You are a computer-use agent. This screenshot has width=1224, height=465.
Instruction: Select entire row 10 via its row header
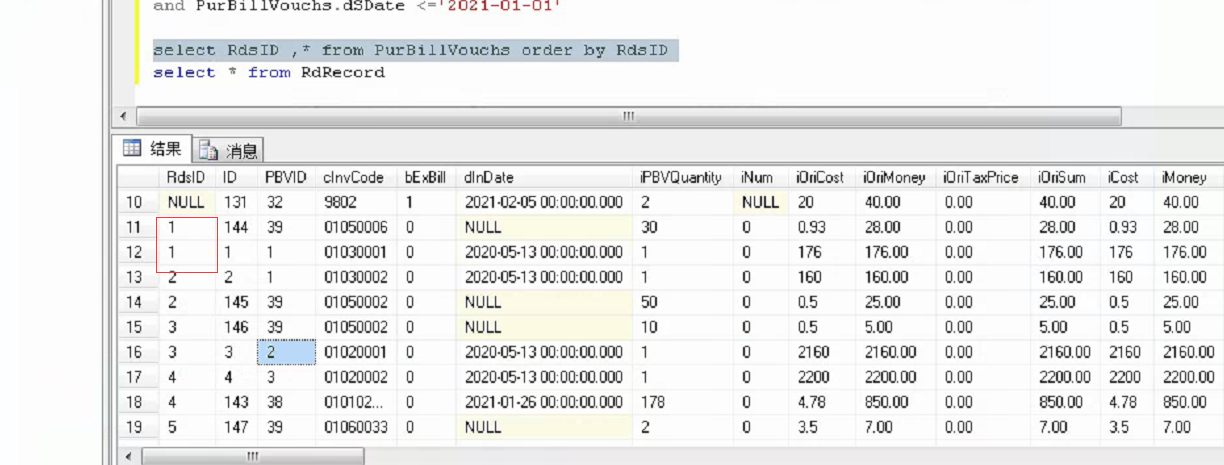139,202
